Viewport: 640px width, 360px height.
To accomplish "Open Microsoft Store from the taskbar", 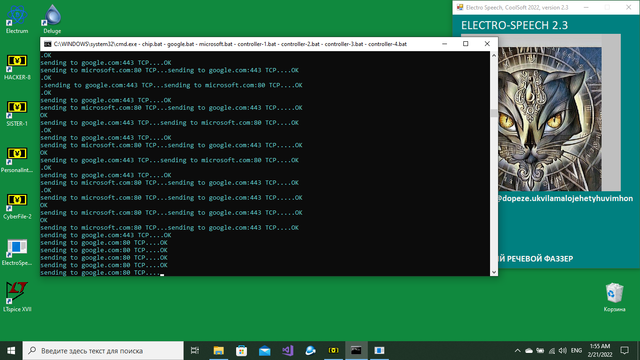I will [x=242, y=351].
